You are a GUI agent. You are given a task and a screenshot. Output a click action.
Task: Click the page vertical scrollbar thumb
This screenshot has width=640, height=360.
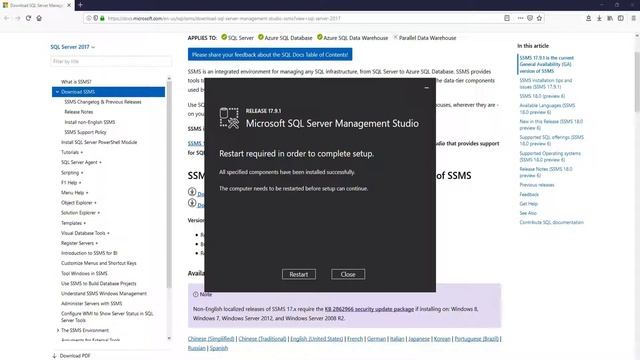[x=637, y=82]
